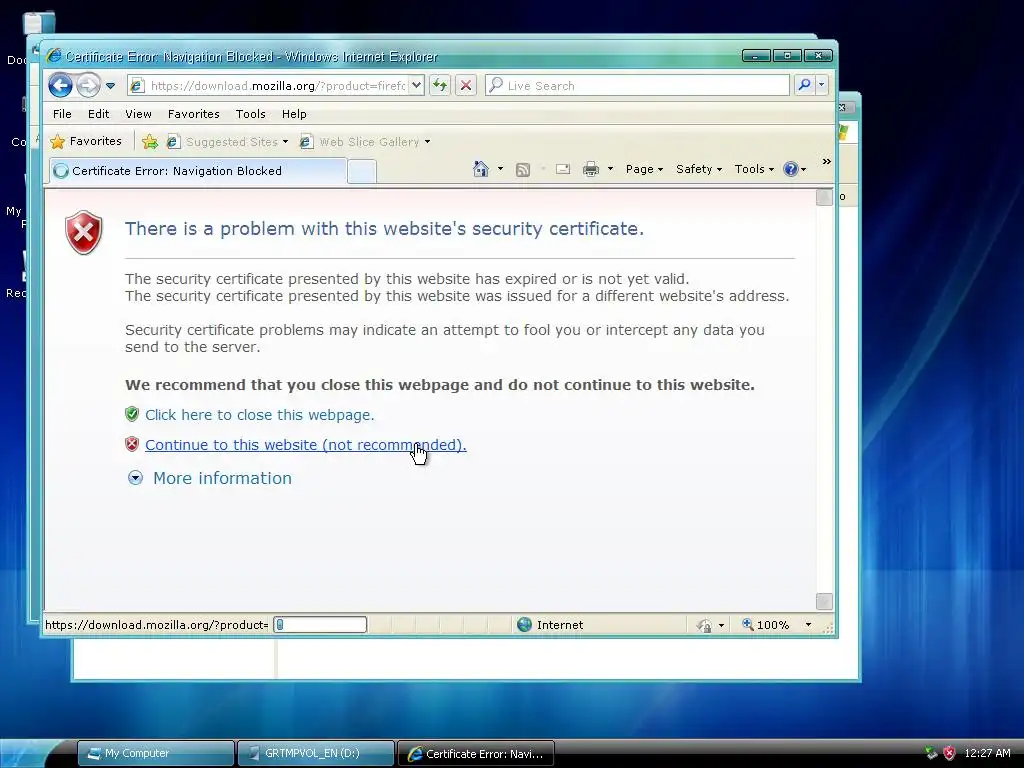Open the Home button dropdown arrow
Viewport: 1024px width, 768px height.
tap(500, 169)
